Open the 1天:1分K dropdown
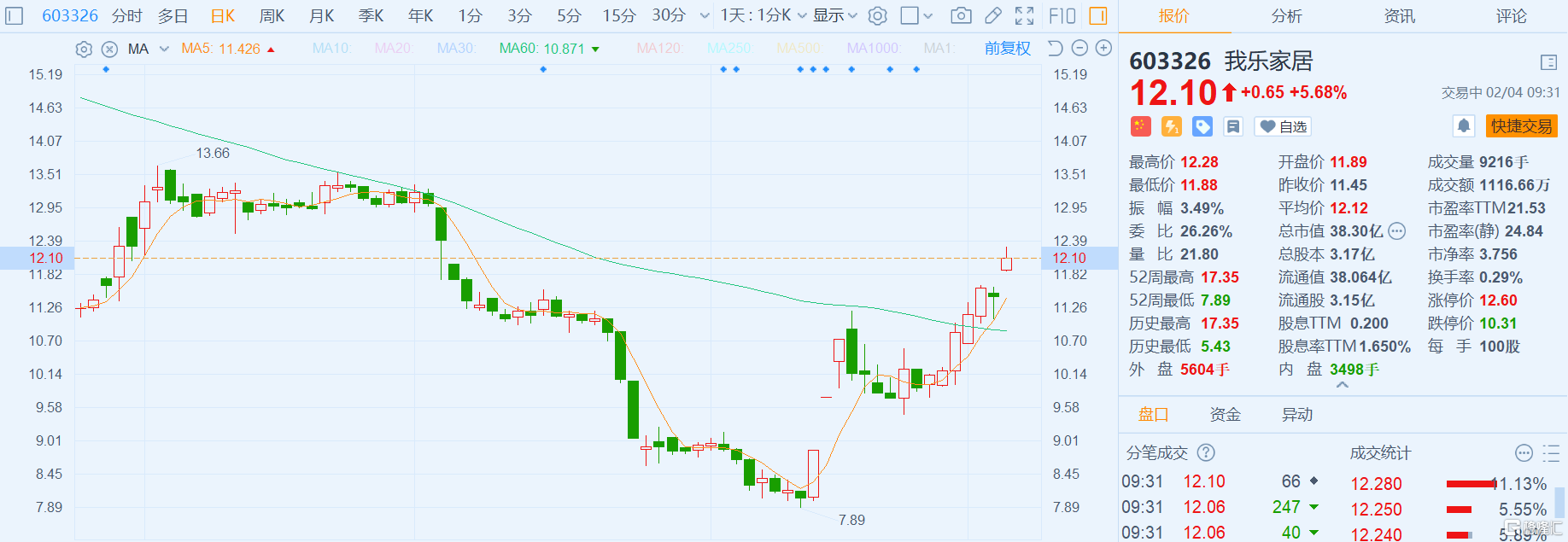This screenshot has height=542, width=1568. [764, 15]
